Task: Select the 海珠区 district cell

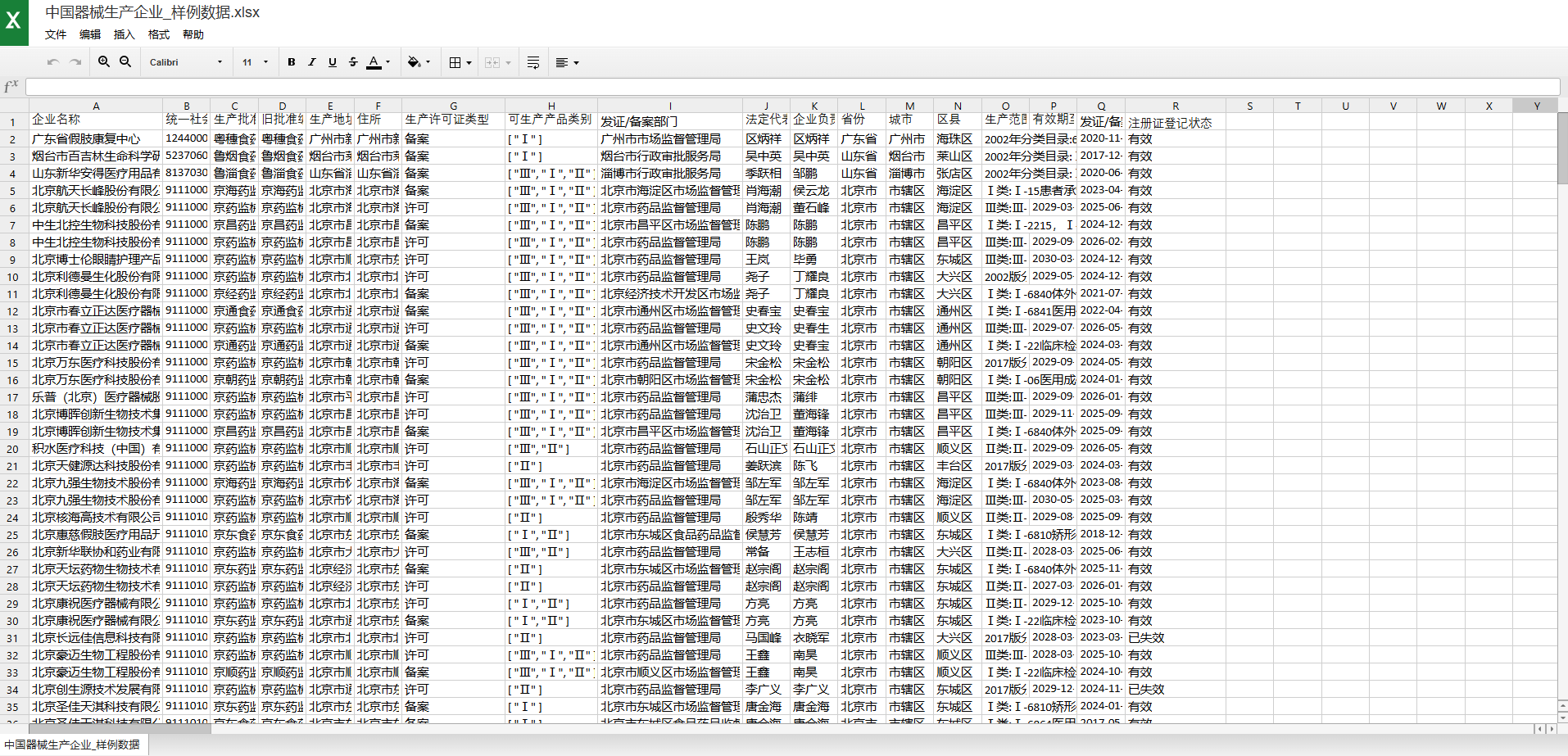Action: tap(958, 139)
